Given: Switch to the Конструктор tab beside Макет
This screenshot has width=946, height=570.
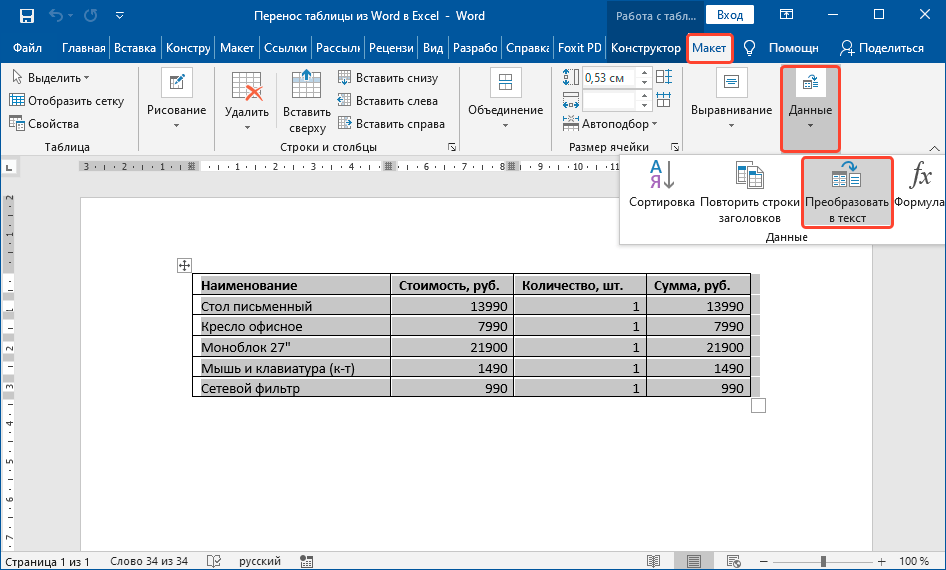Looking at the screenshot, I should pyautogui.click(x=645, y=48).
